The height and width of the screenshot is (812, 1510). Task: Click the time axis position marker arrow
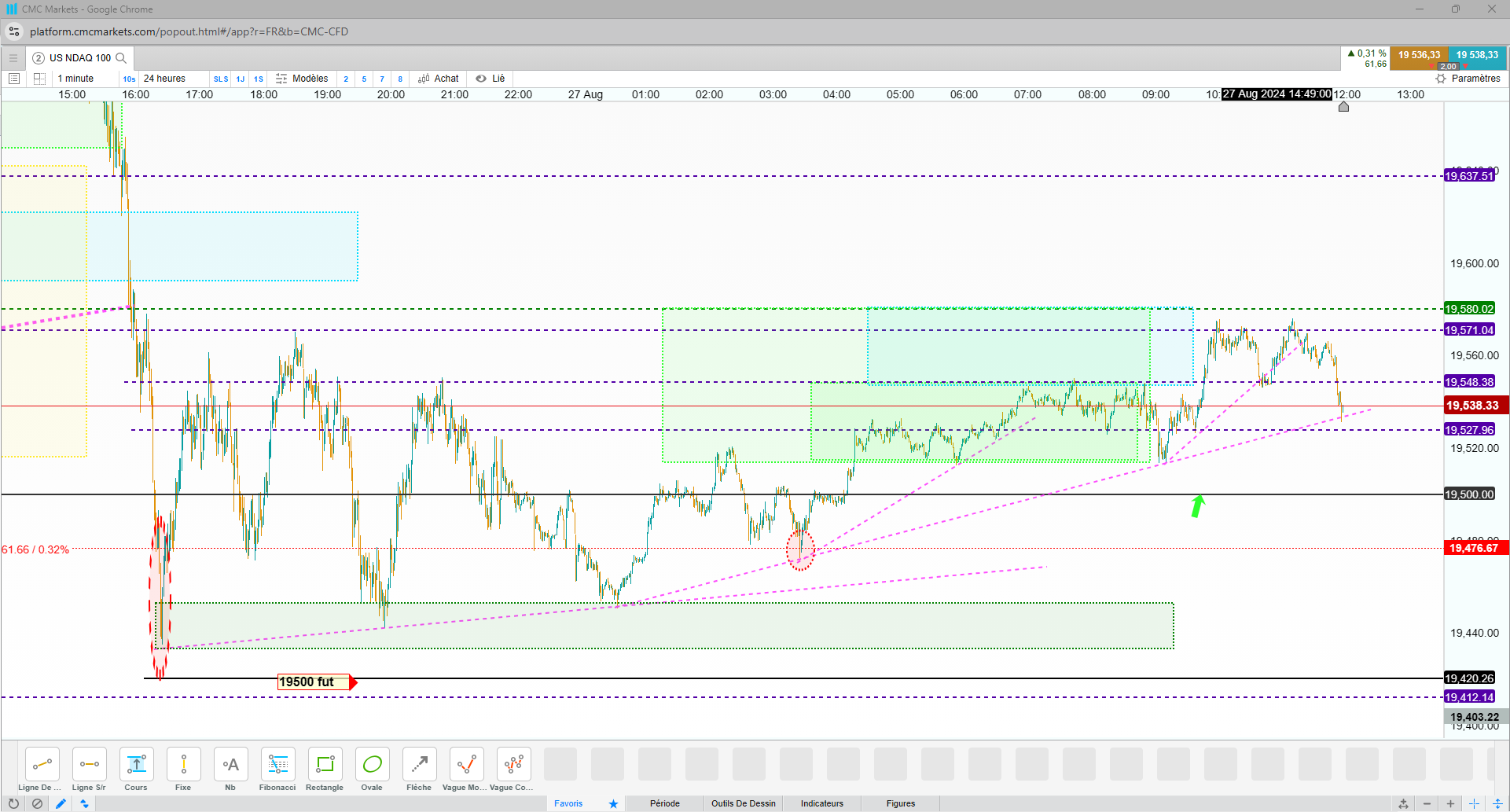[1343, 106]
